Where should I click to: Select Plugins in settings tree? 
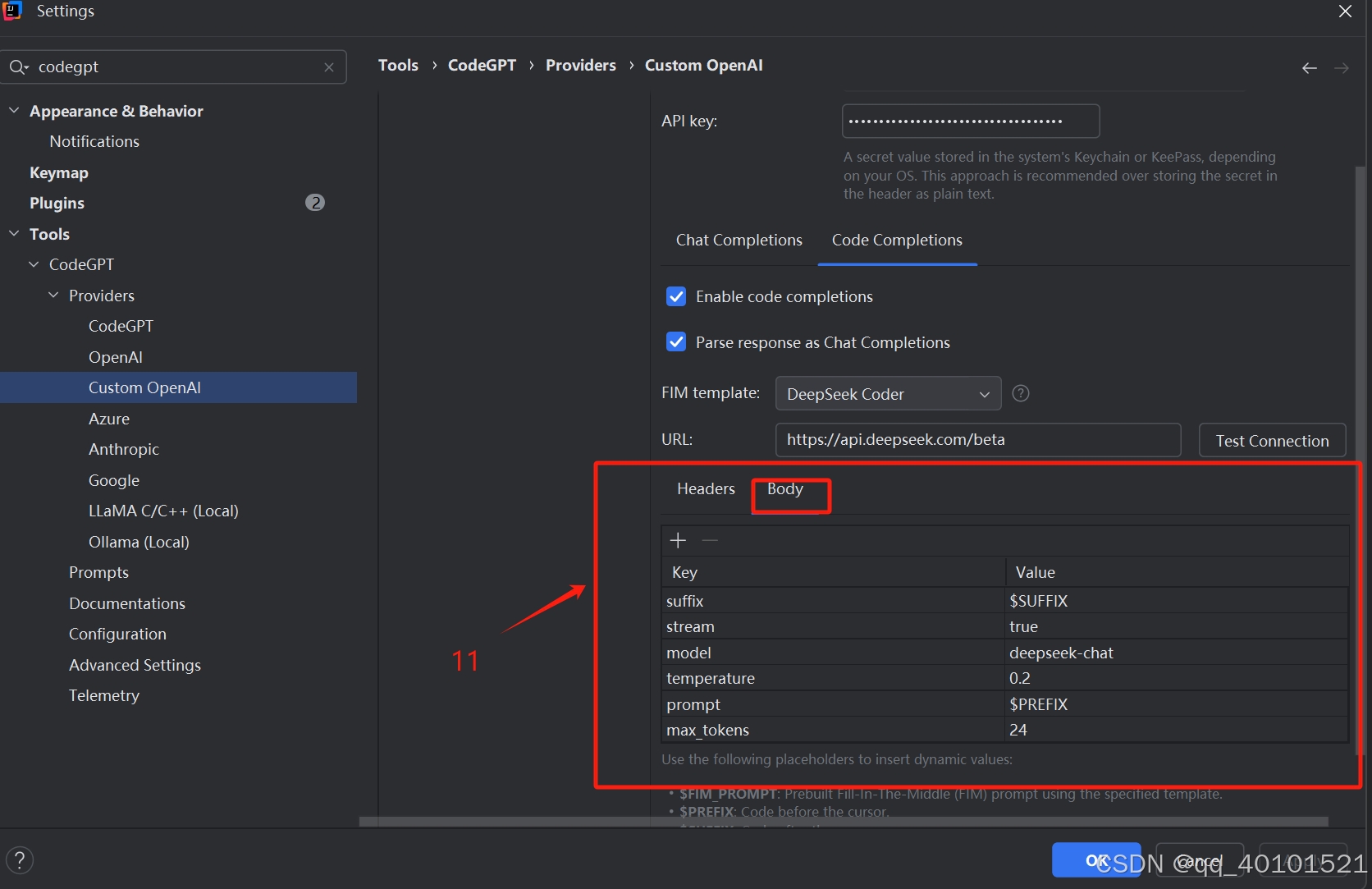point(57,203)
